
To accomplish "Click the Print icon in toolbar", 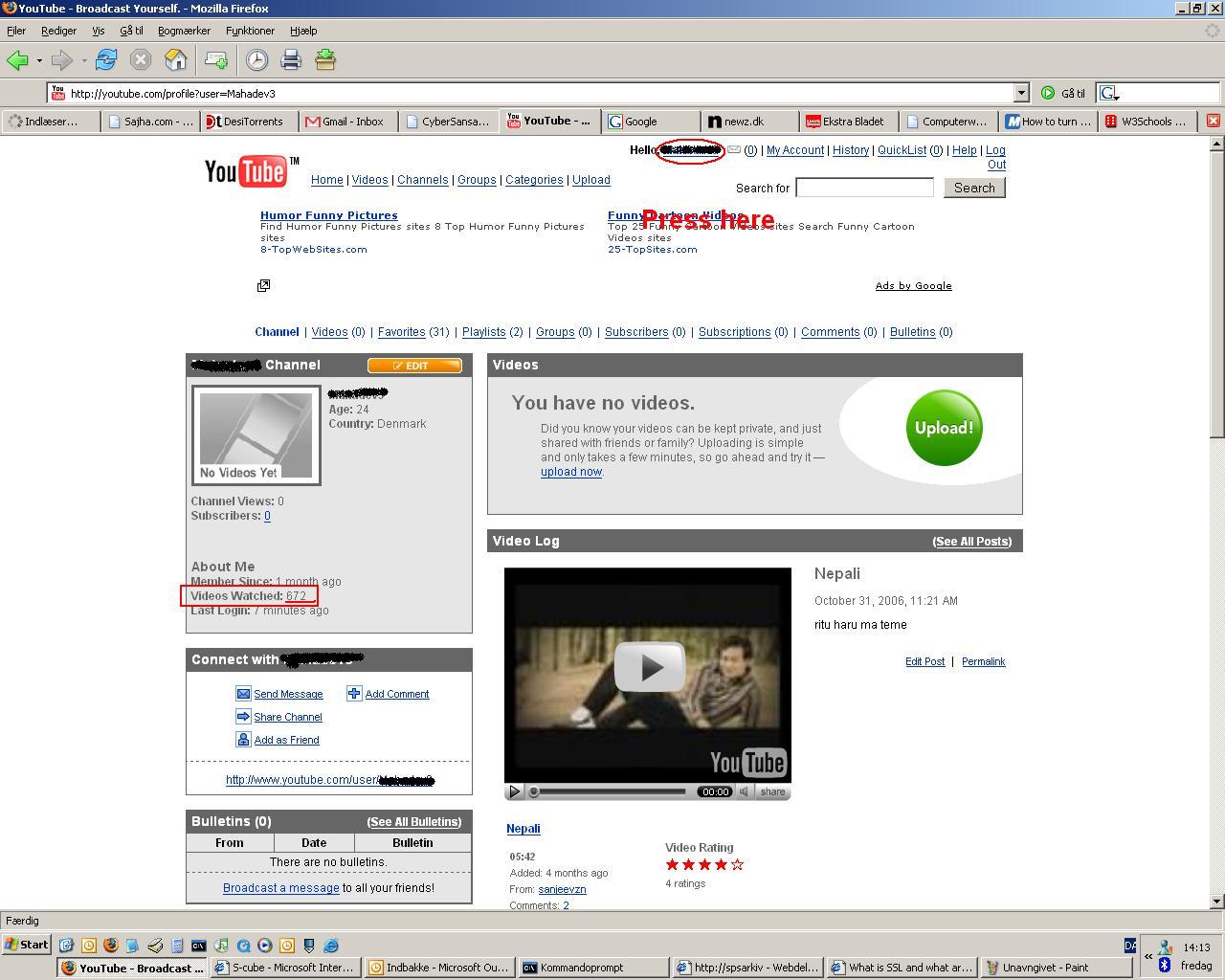I will 291,60.
